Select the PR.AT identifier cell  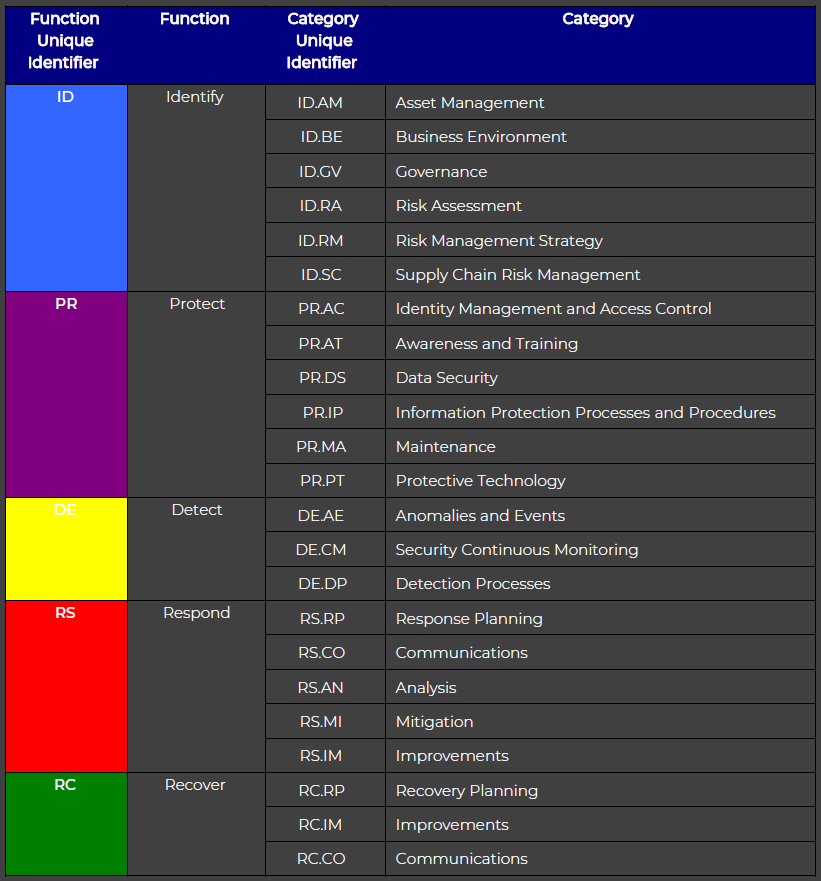325,343
